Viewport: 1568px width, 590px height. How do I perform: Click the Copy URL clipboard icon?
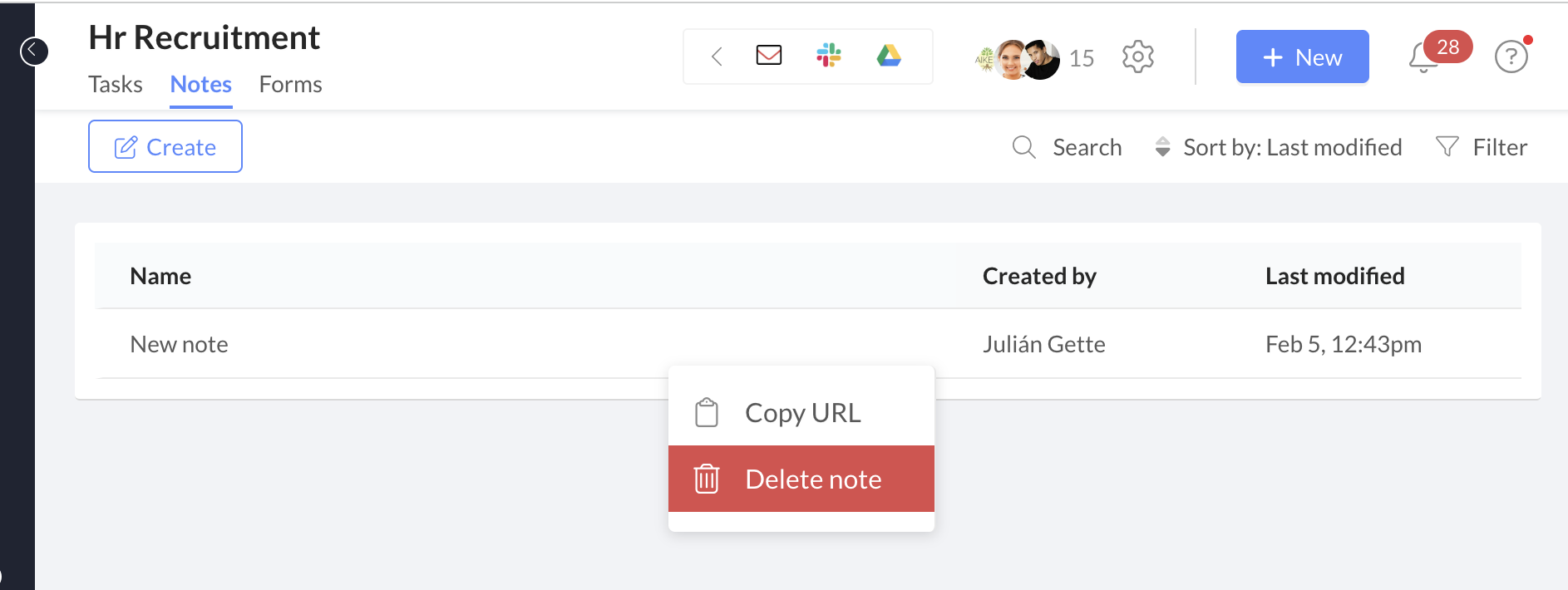coord(706,411)
